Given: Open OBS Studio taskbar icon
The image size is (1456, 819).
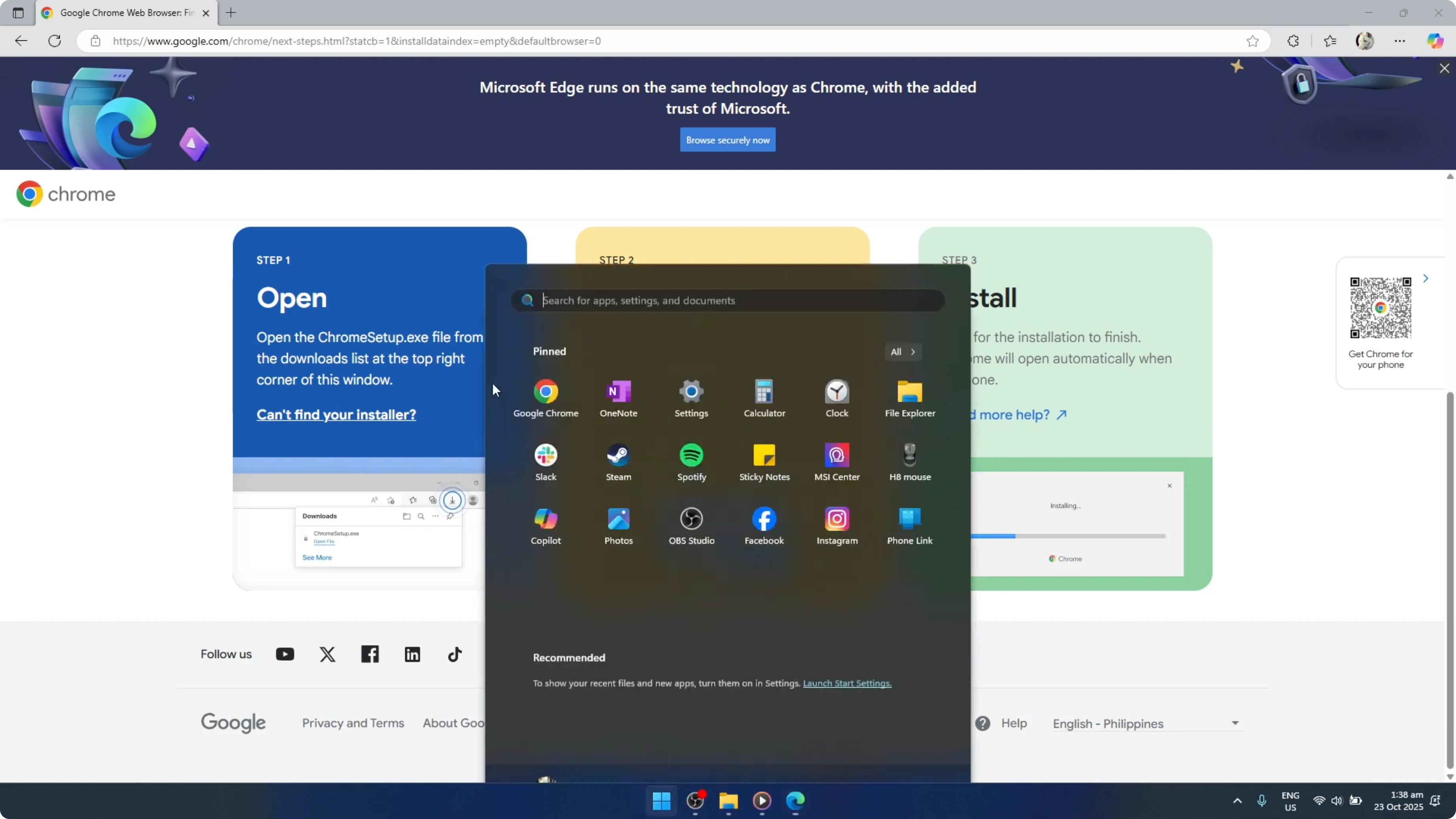Looking at the screenshot, I should coord(695,800).
